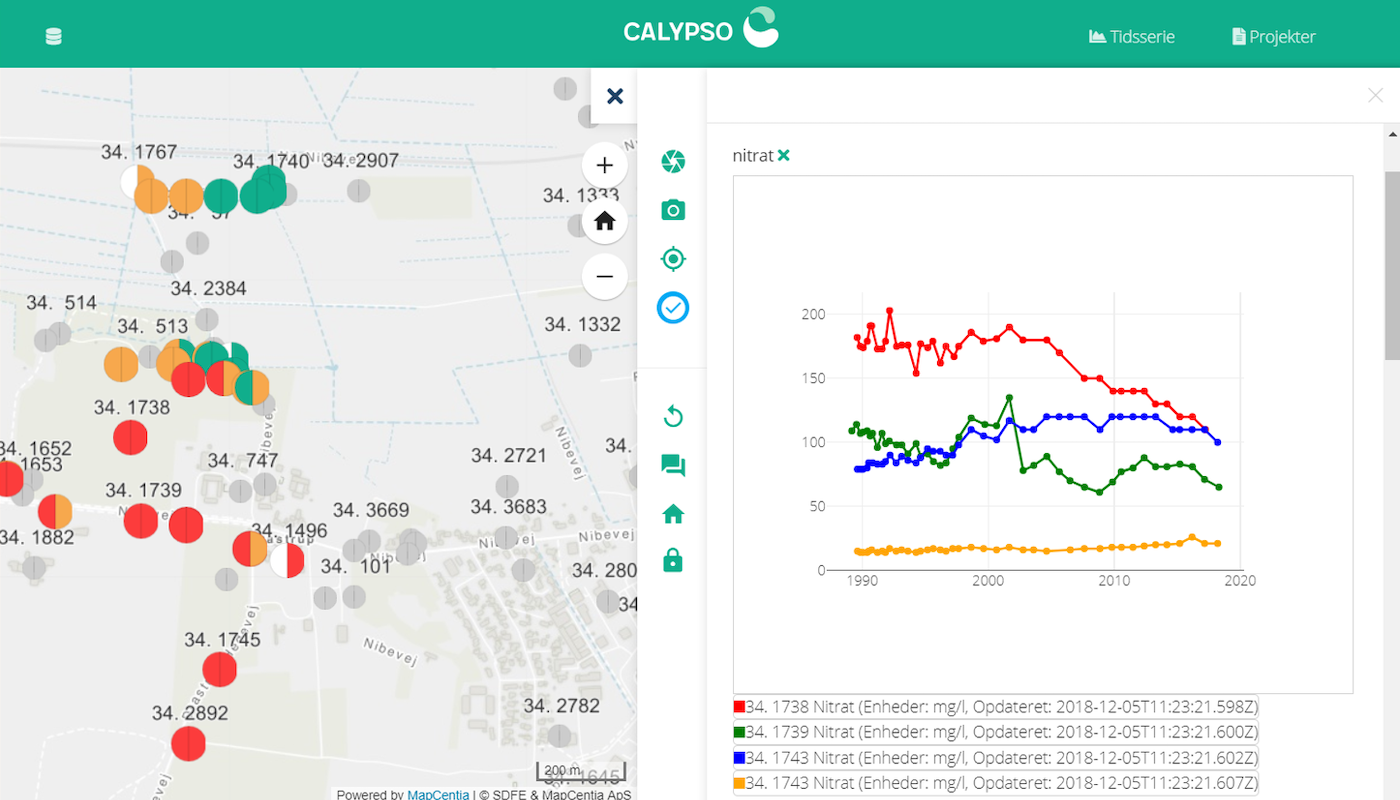The height and width of the screenshot is (800, 1400).
Task: Remove the nitrat chart with the x
Action: click(x=784, y=155)
